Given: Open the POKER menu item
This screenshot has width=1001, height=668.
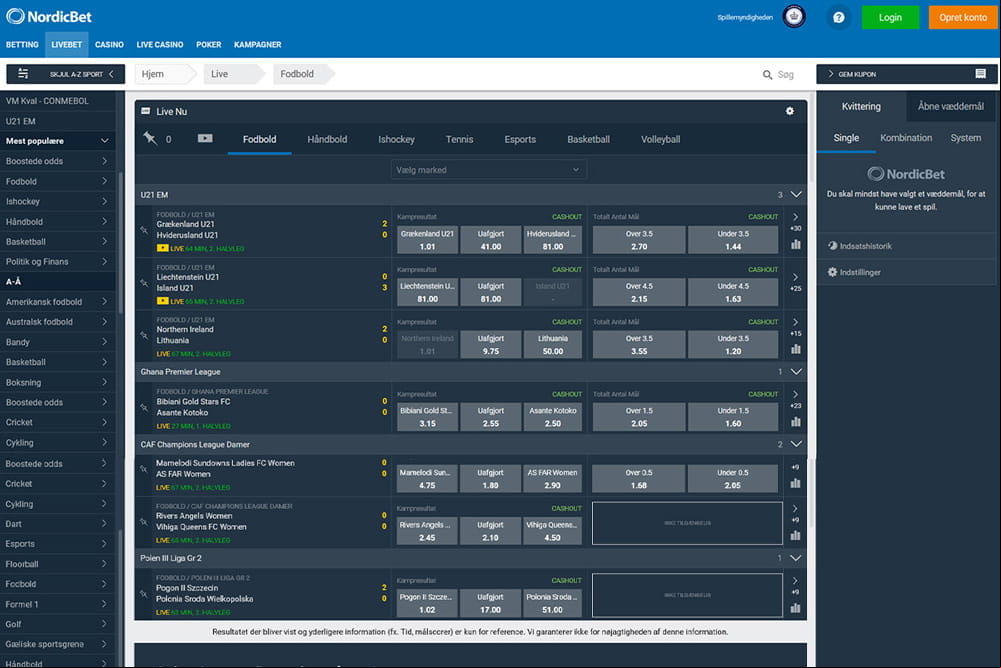Looking at the screenshot, I should (x=209, y=45).
